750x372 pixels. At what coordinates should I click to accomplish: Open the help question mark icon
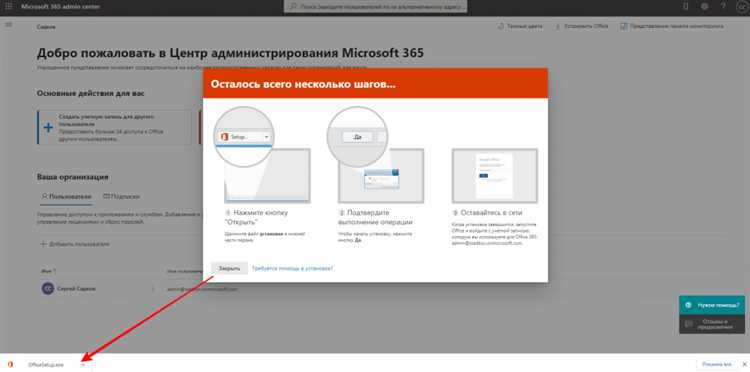point(724,7)
